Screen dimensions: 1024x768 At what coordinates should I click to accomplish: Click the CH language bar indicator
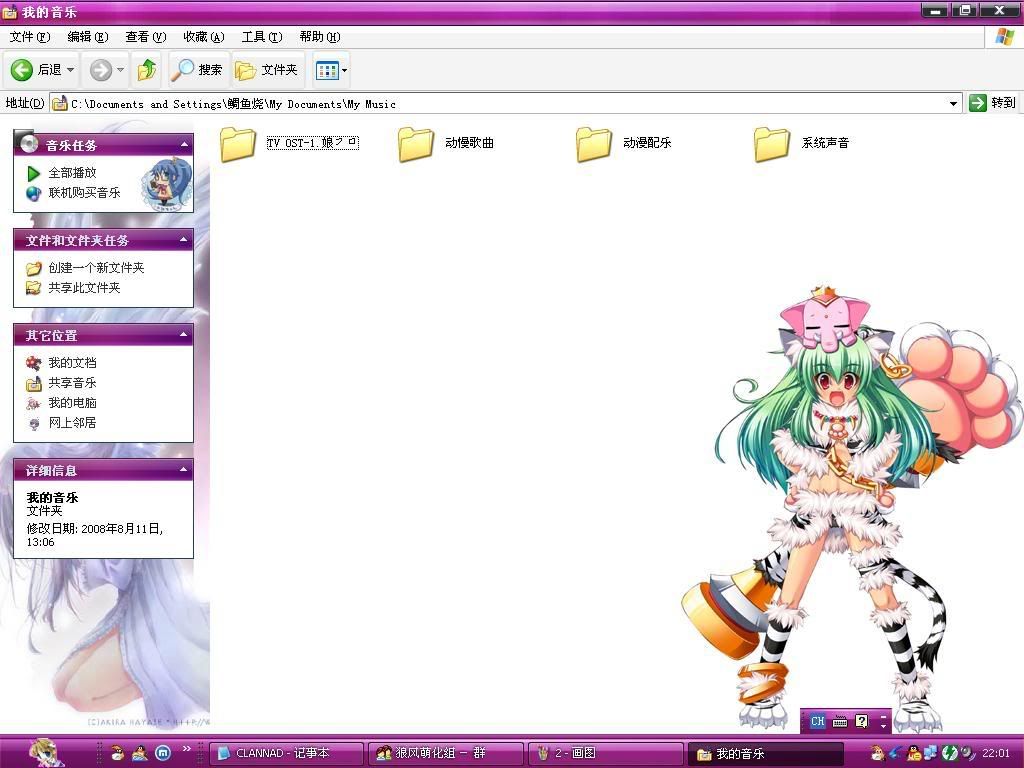click(x=817, y=721)
